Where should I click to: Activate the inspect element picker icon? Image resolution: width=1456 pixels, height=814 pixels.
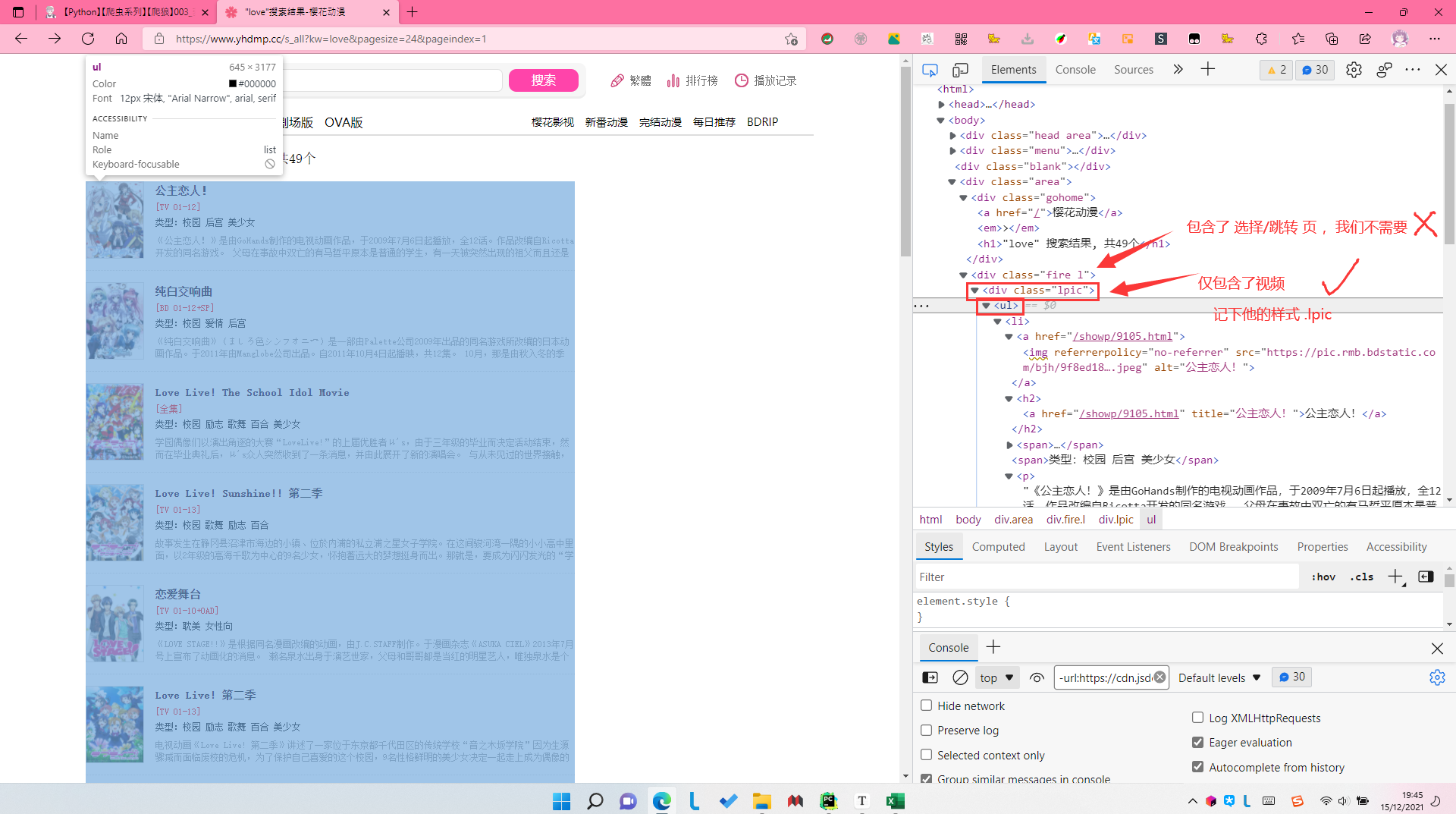click(930, 70)
